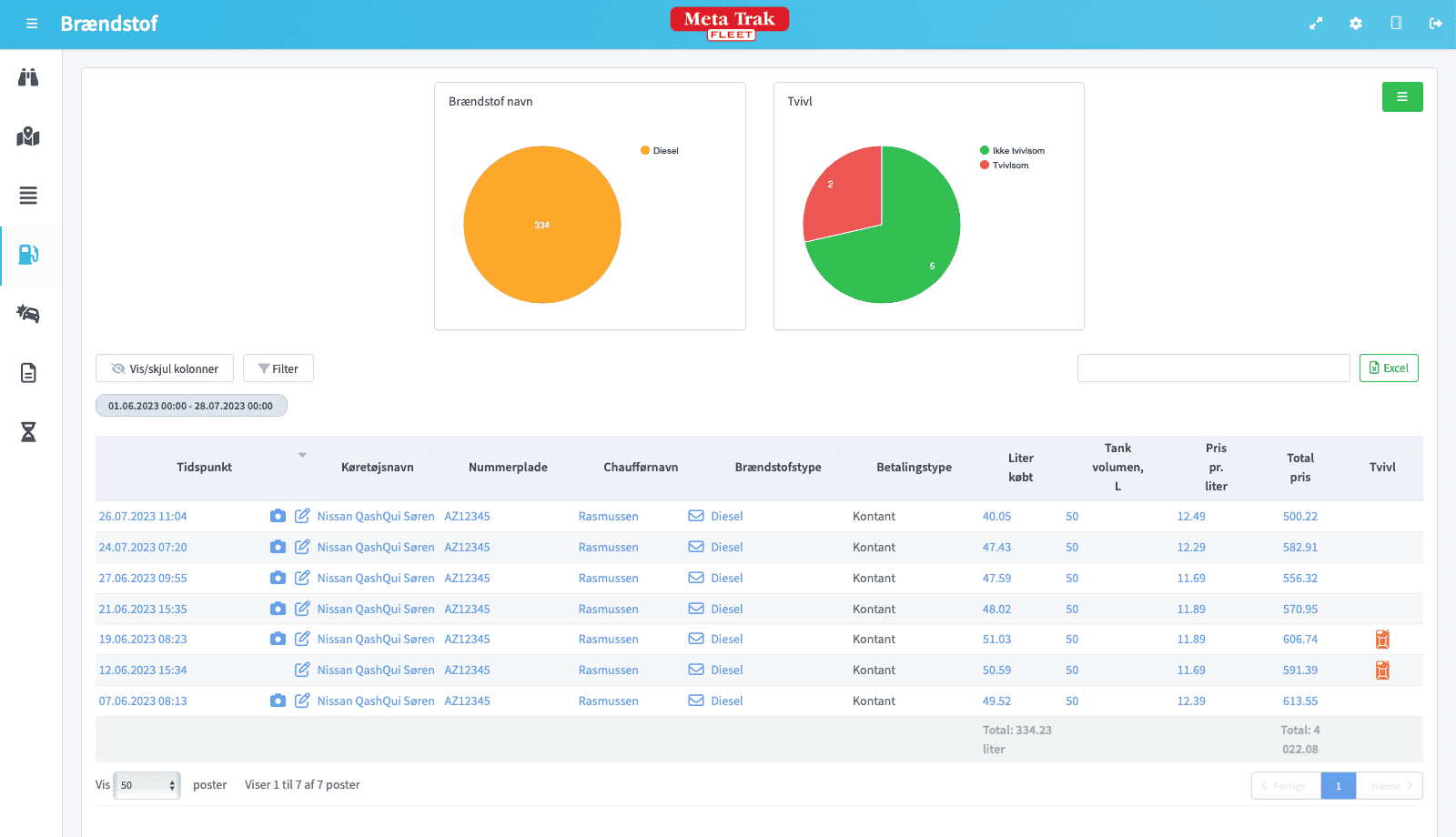Click the table search input field
Screen dimensions: 1456x837
1213,368
